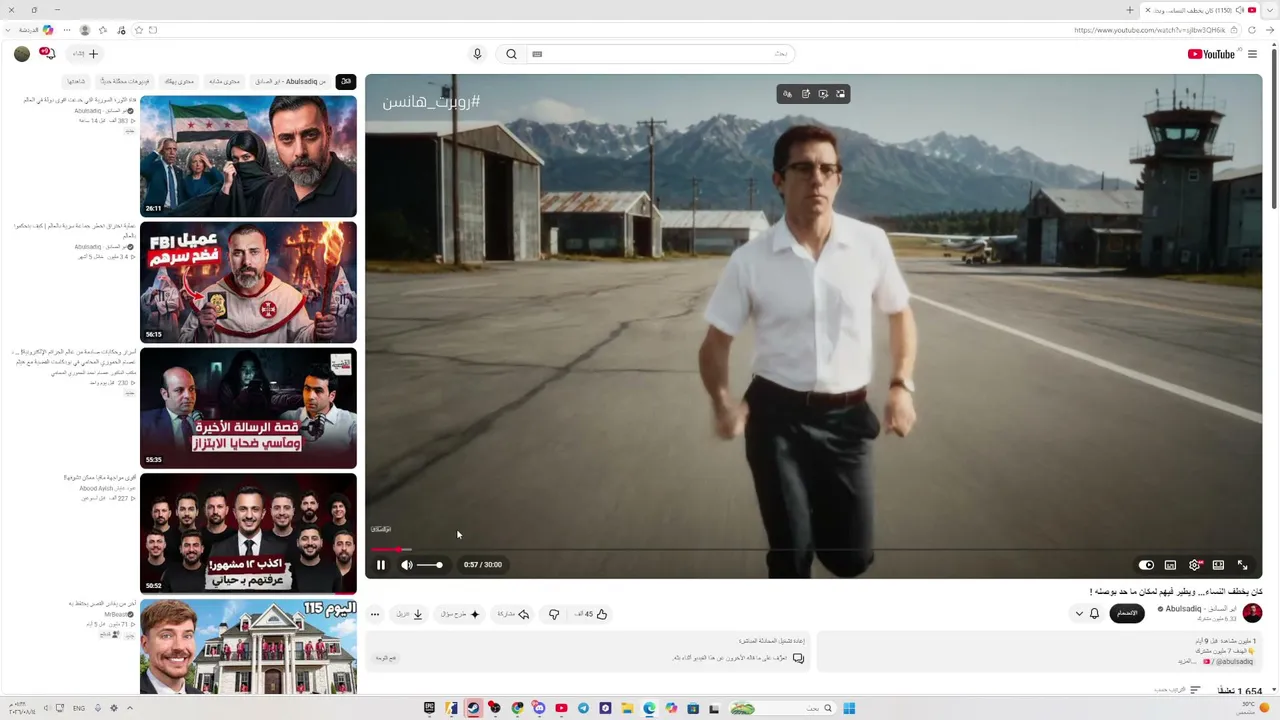The height and width of the screenshot is (720, 1280).
Task: Adjust the video volume slider
Action: click(430, 565)
